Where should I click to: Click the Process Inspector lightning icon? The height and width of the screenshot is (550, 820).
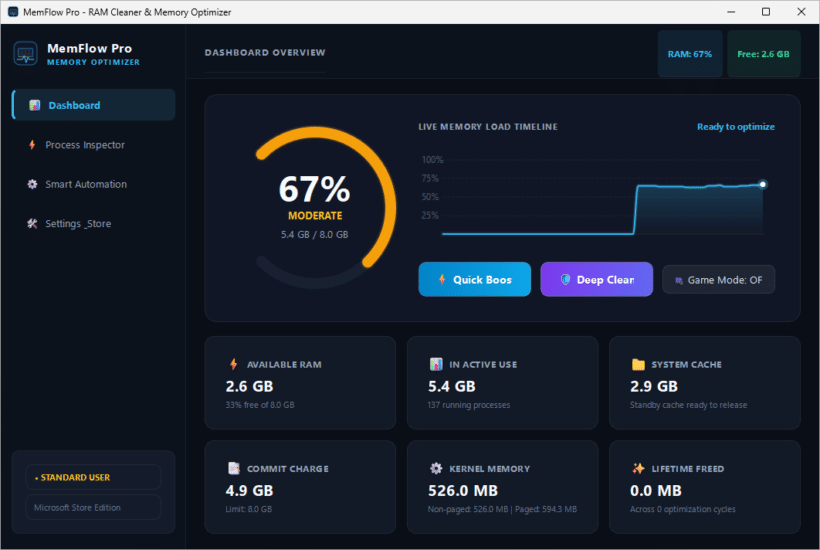pyautogui.click(x=32, y=145)
